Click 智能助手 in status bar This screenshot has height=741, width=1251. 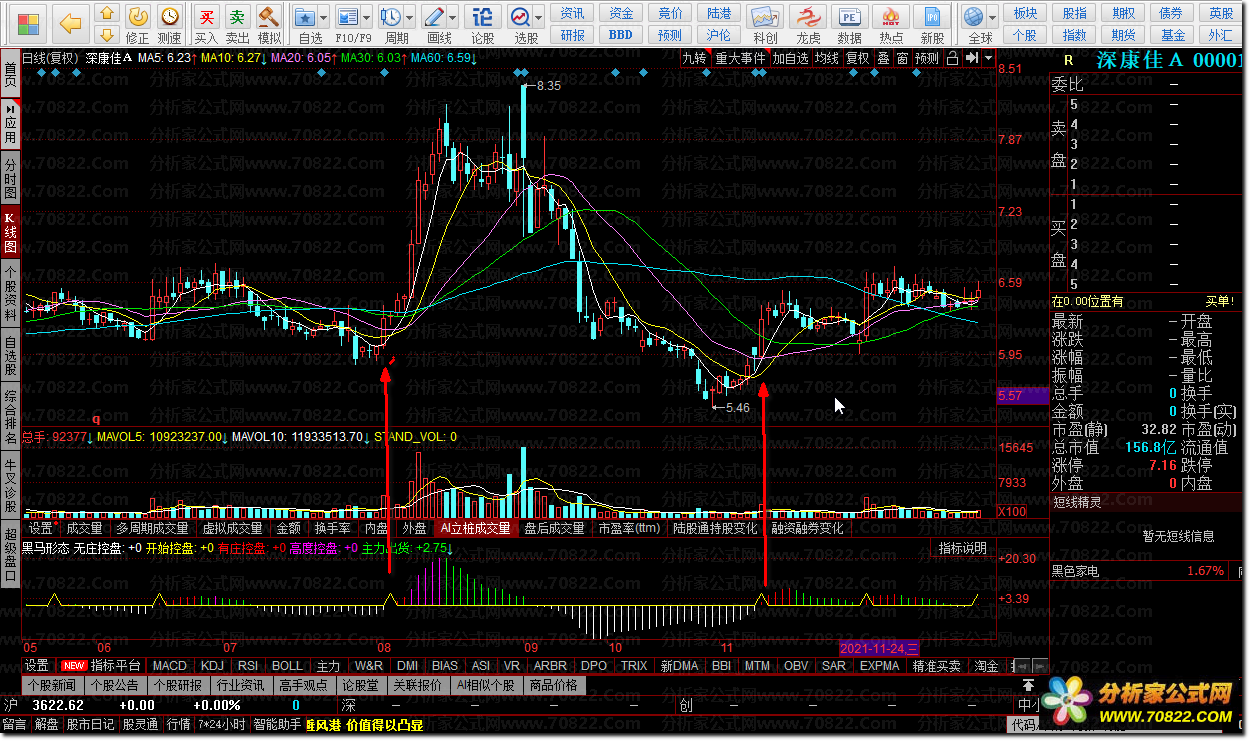pos(278,724)
